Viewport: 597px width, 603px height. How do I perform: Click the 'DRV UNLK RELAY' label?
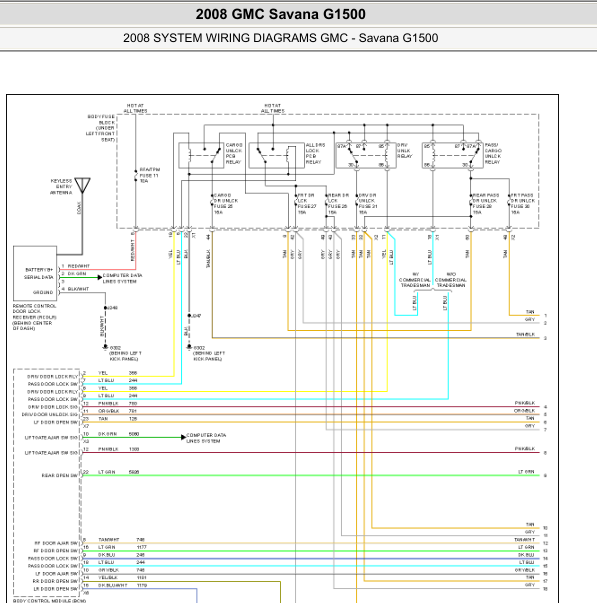click(404, 151)
